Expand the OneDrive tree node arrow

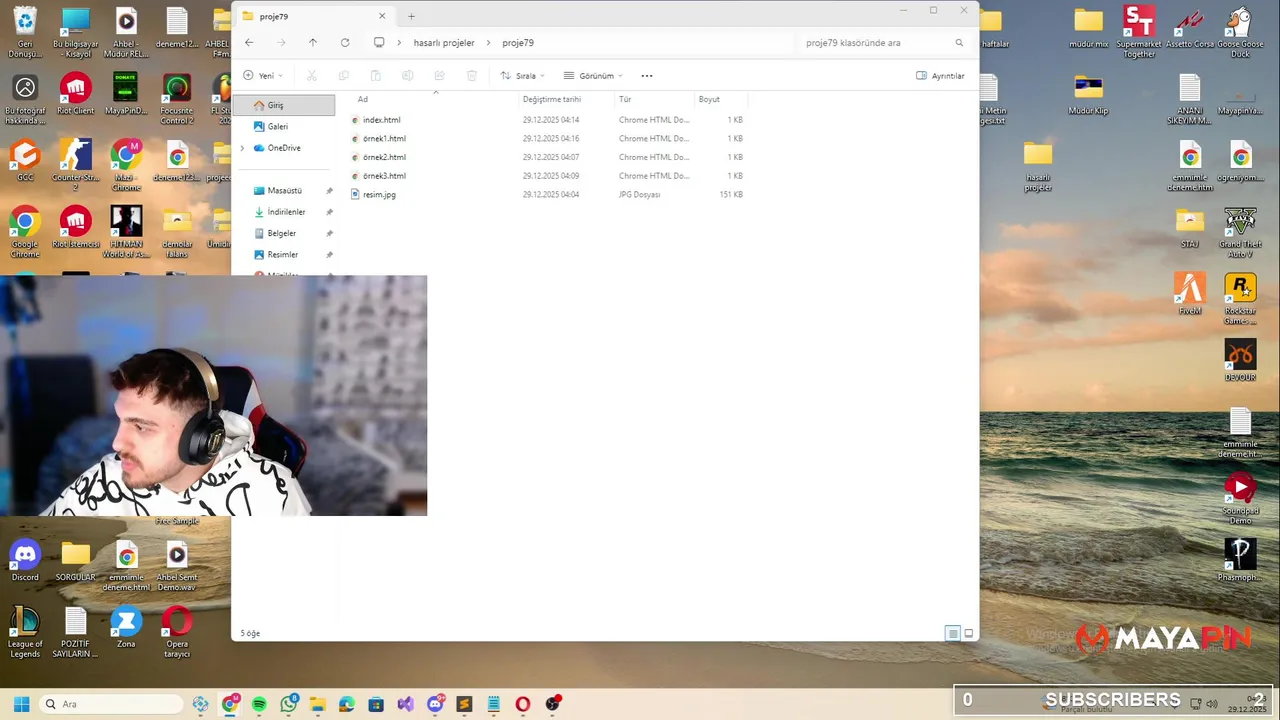coord(242,148)
